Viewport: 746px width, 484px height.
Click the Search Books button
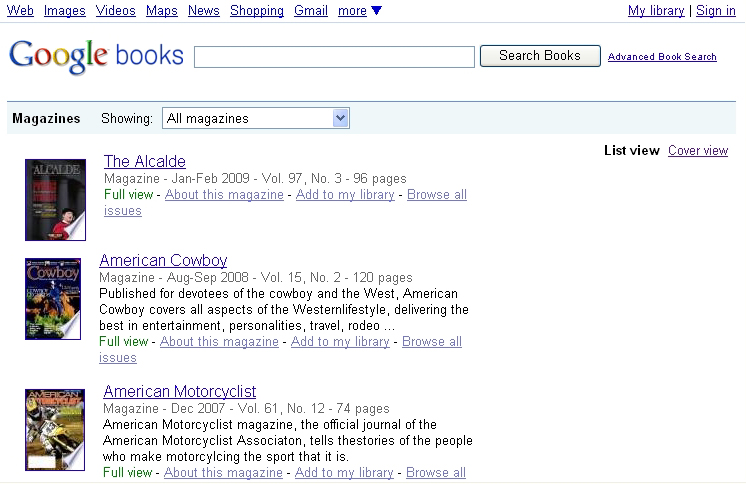(540, 56)
